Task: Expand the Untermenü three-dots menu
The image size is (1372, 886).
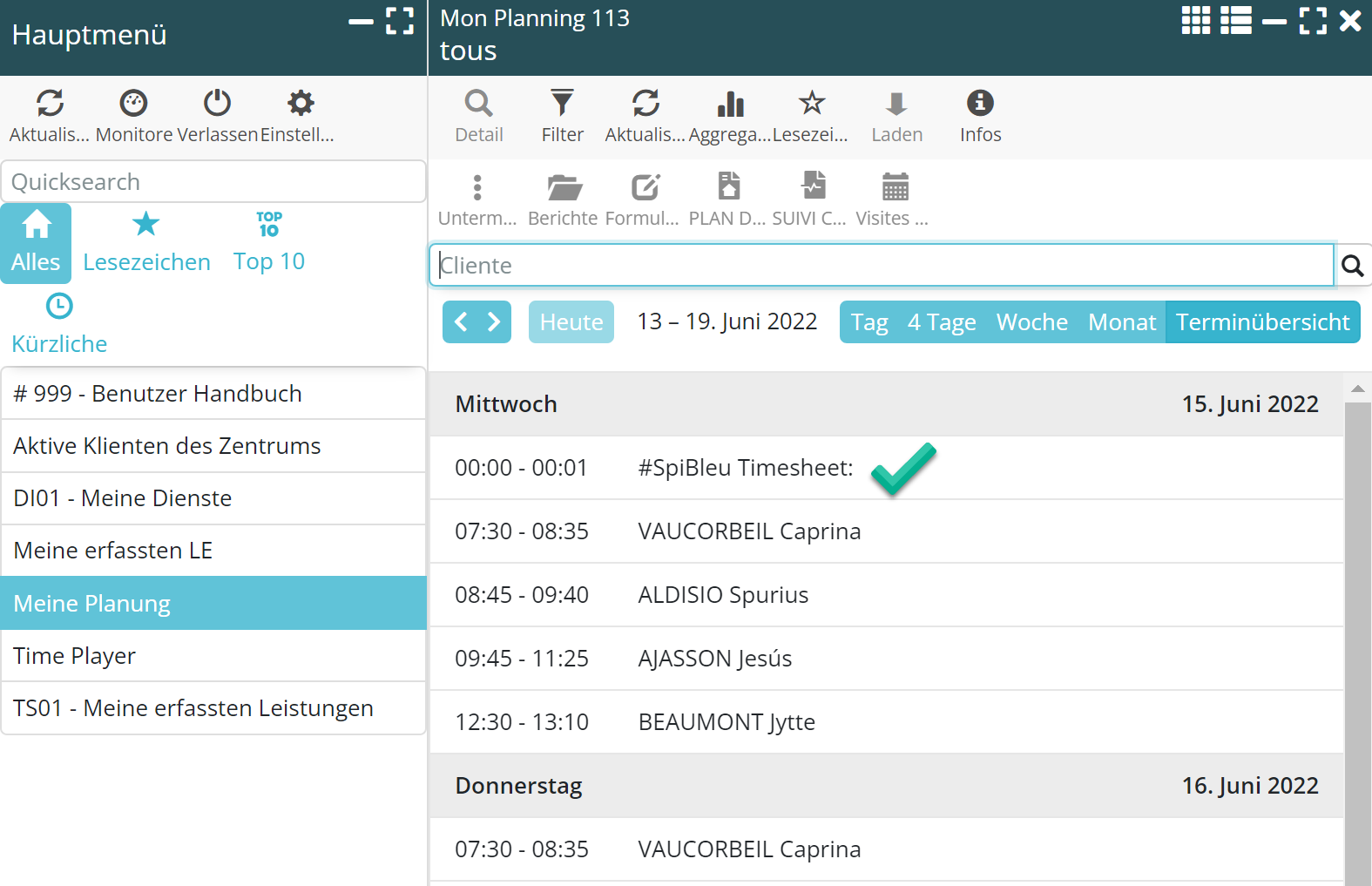Action: [x=477, y=187]
